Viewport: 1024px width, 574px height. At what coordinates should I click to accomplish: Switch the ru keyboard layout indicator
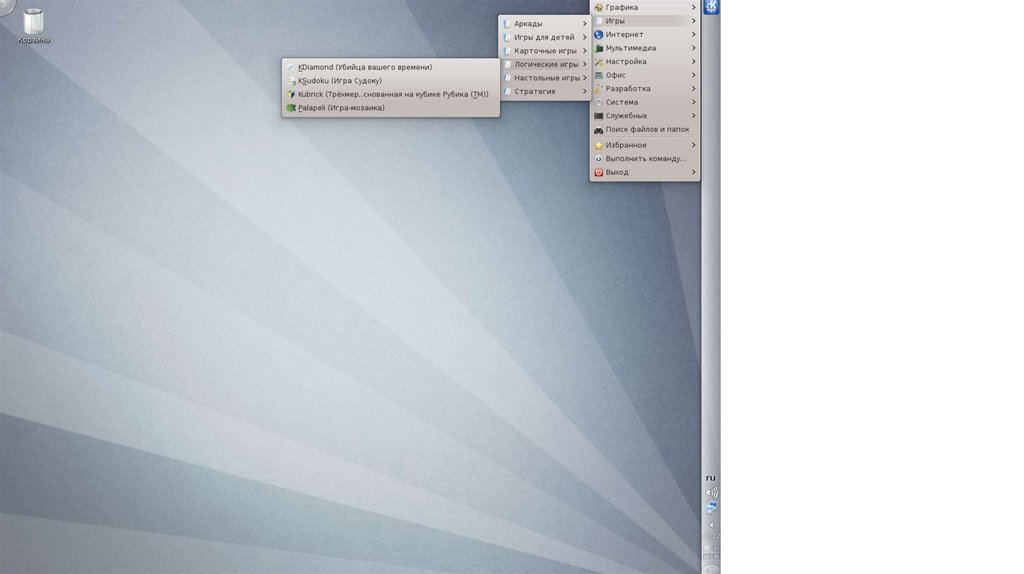coord(711,478)
